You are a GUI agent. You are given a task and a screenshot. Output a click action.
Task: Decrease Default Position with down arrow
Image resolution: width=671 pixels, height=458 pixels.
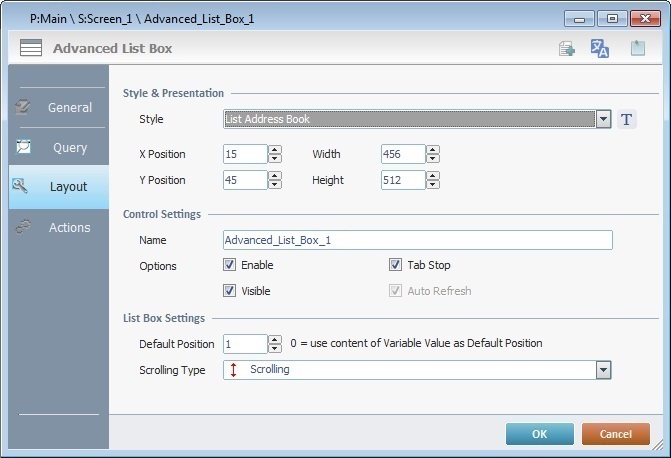tap(275, 348)
